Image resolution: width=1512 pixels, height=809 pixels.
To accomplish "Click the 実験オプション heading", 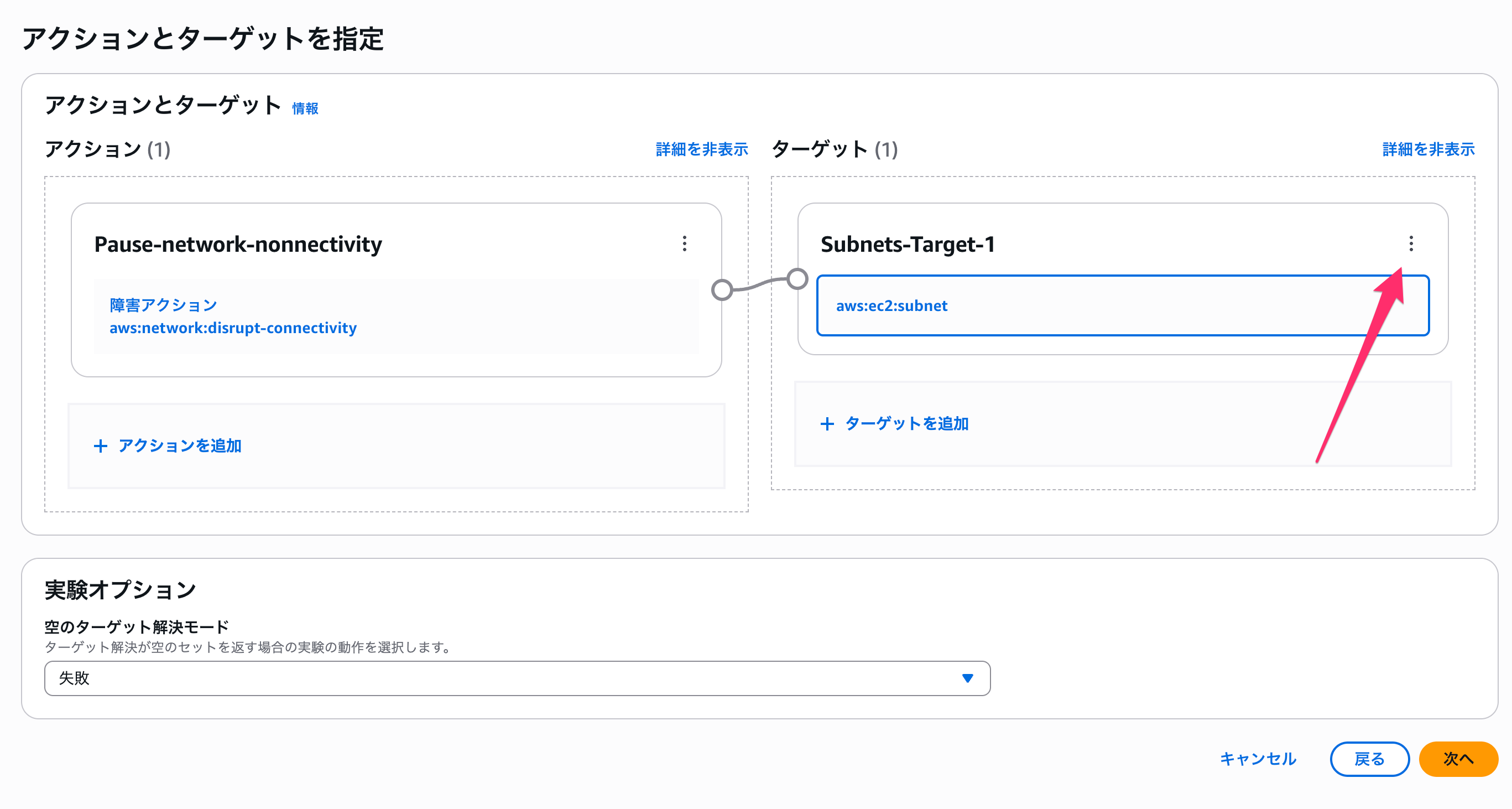I will [x=121, y=589].
